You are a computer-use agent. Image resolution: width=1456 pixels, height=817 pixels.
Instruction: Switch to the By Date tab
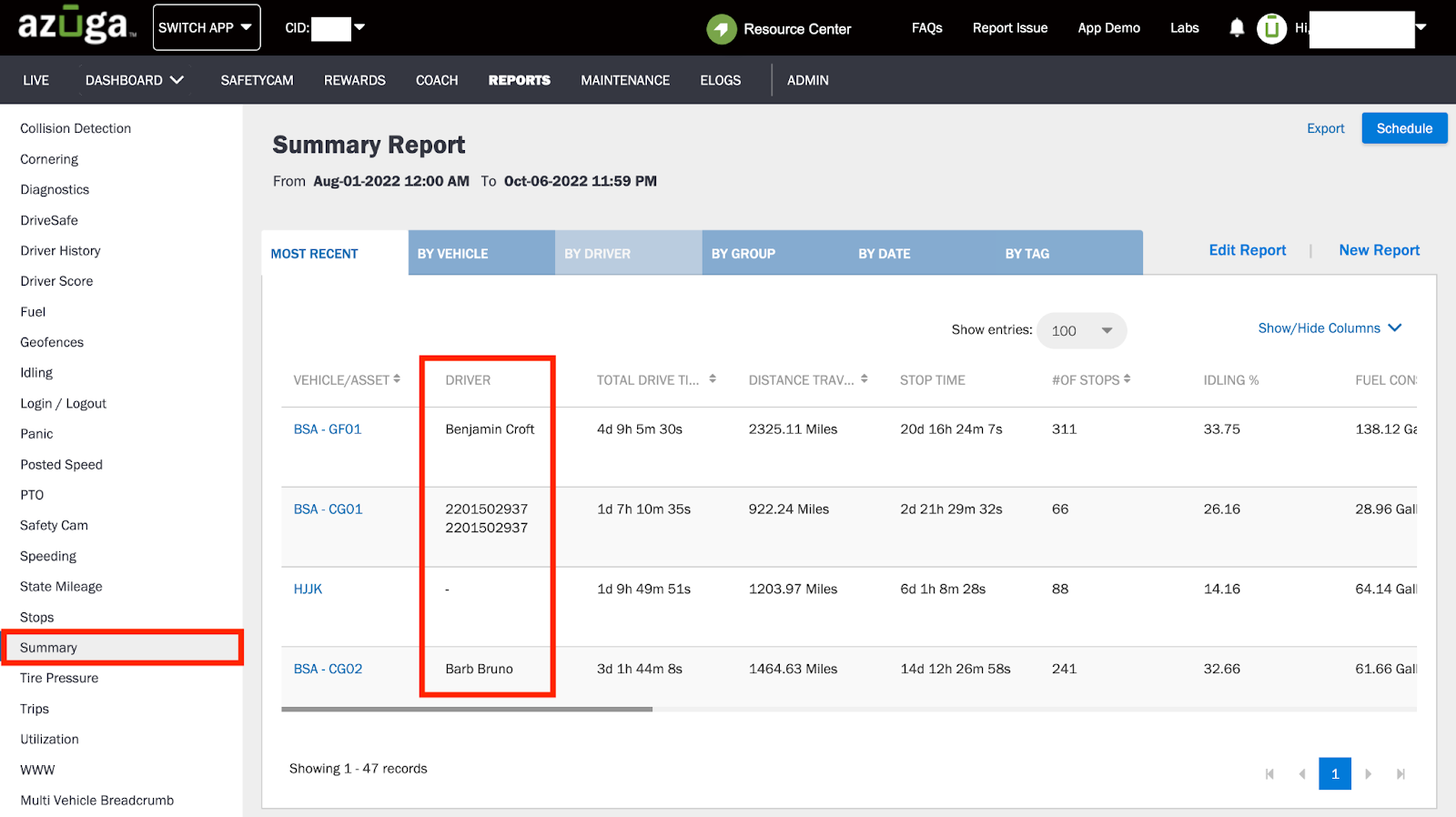(923, 254)
